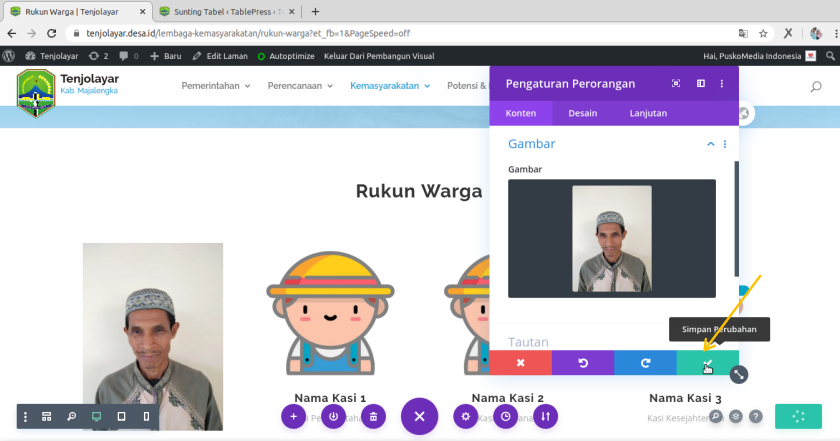Bookmark this page with star icon
Viewport: 840px width, 441px height.
(763, 33)
